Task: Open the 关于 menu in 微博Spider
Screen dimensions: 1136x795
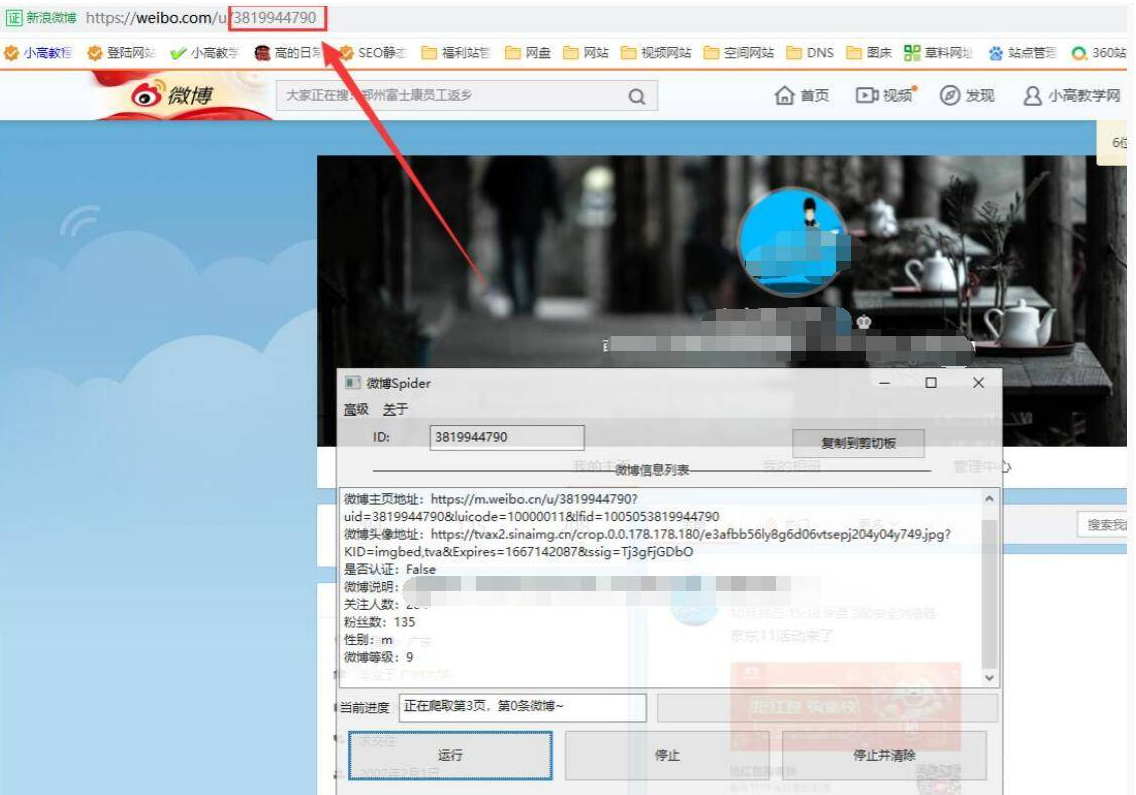Action: (396, 409)
